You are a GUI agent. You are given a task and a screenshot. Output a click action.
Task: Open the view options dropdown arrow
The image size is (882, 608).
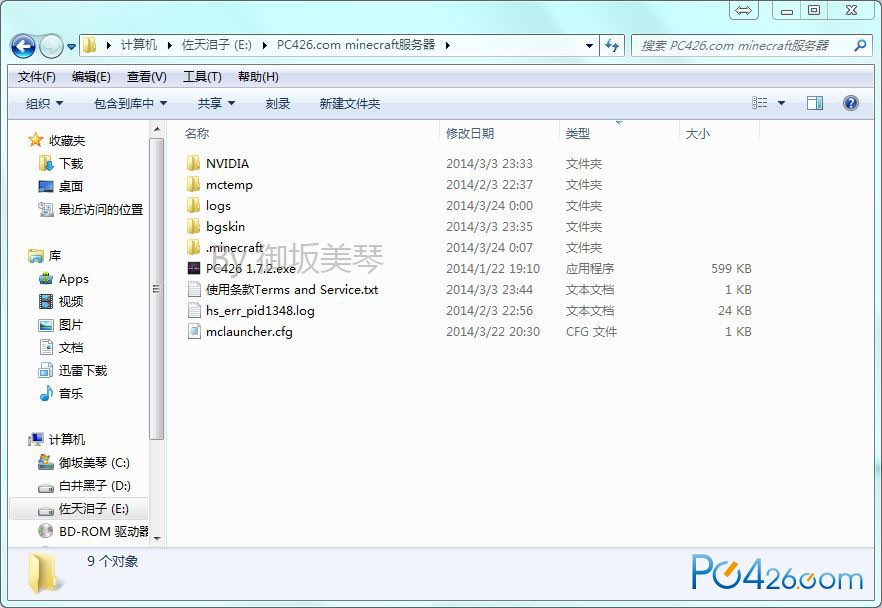(x=781, y=103)
